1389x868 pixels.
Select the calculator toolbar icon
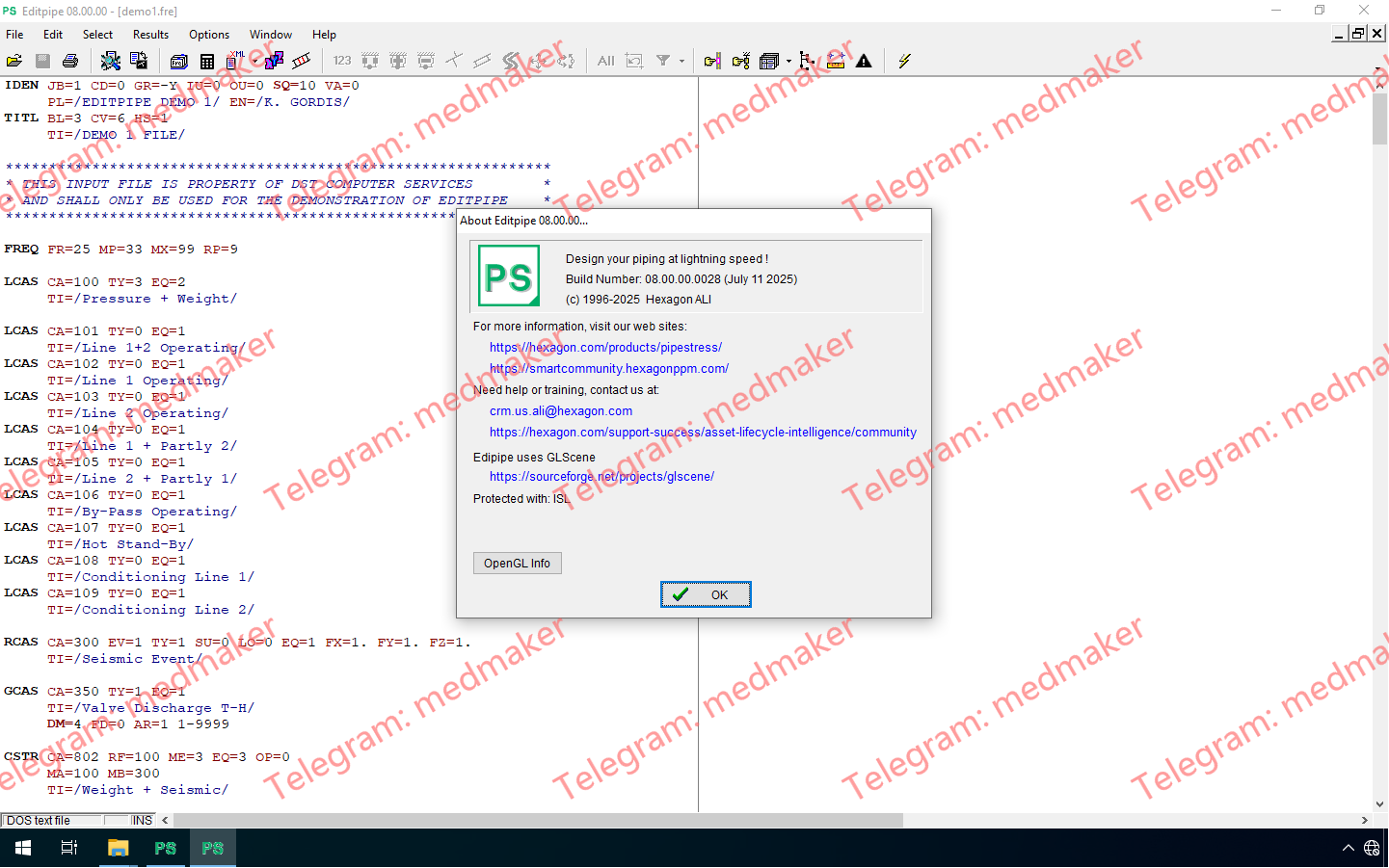click(x=207, y=60)
